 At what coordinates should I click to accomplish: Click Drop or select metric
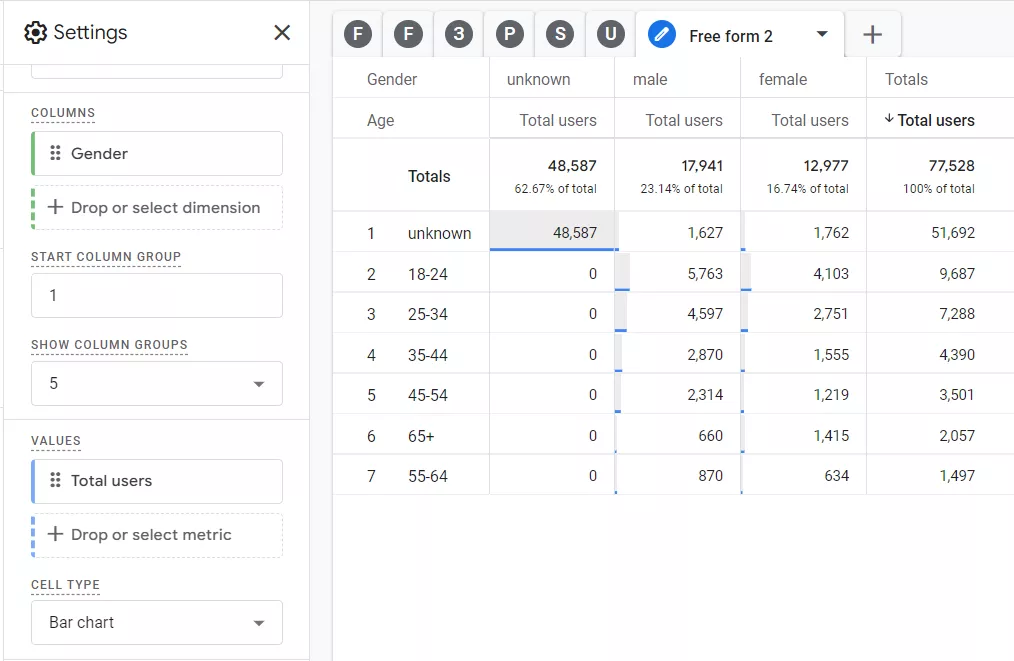(x=157, y=536)
